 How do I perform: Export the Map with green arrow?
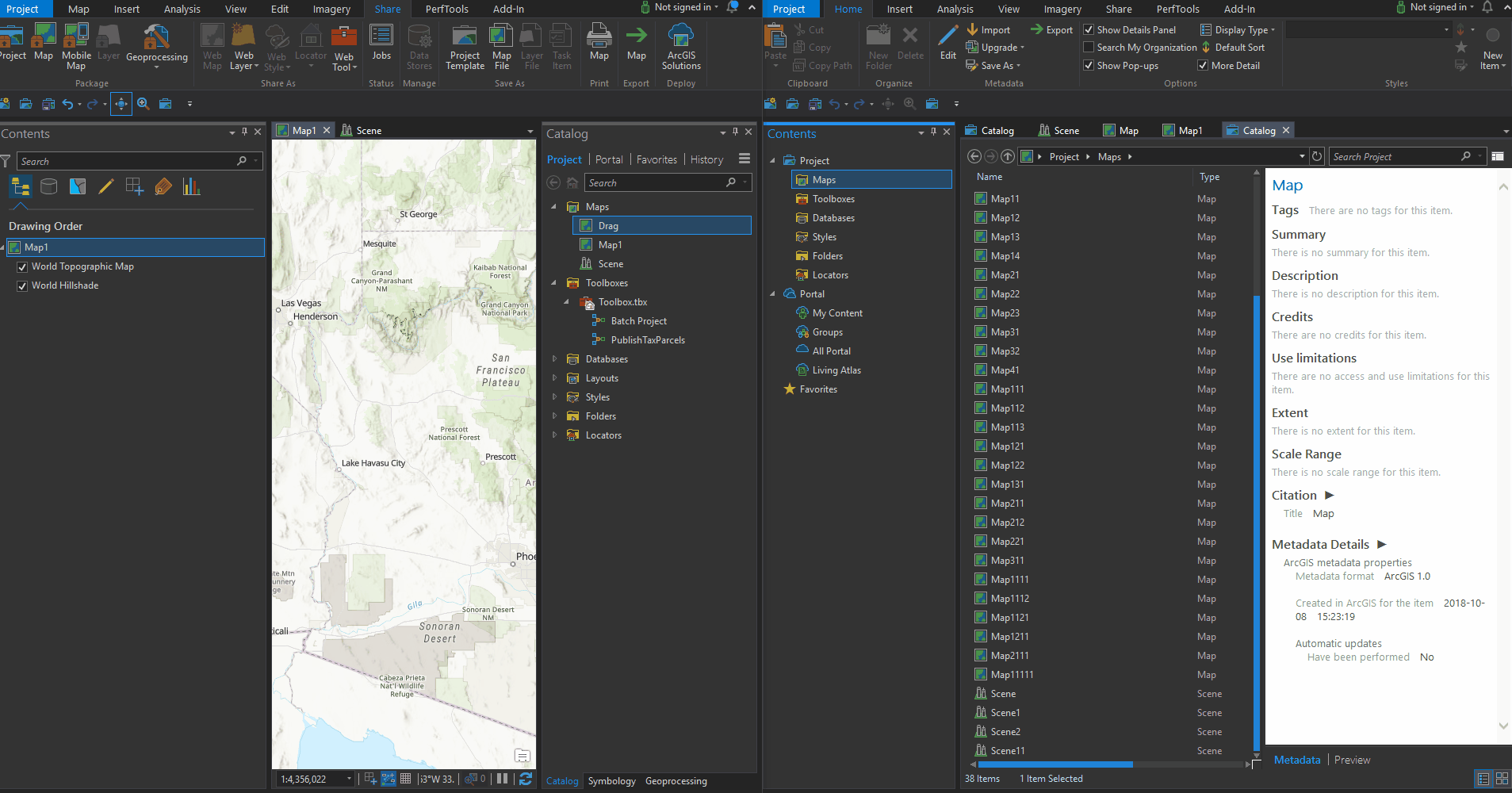coord(636,42)
